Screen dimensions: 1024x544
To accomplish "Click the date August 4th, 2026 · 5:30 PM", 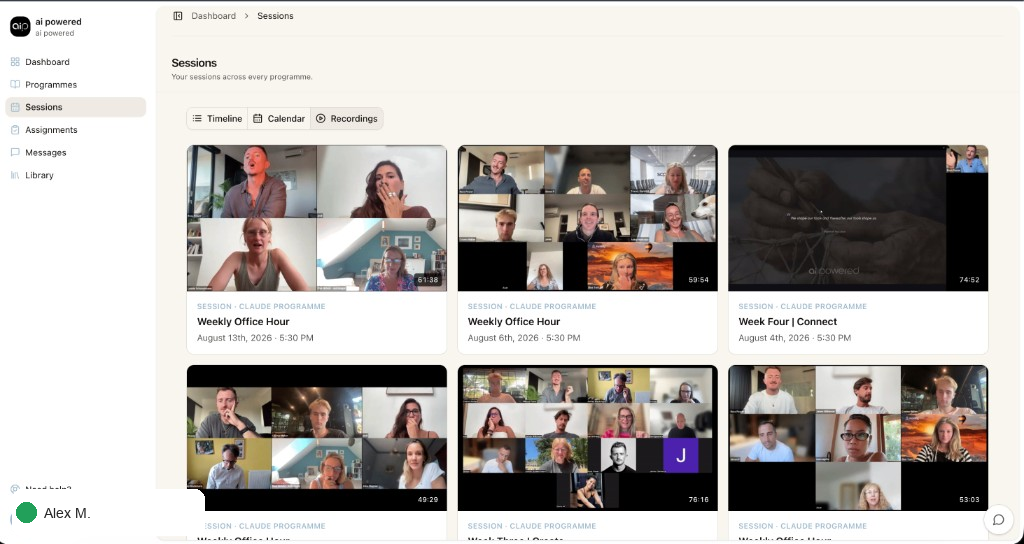I will pyautogui.click(x=795, y=338).
